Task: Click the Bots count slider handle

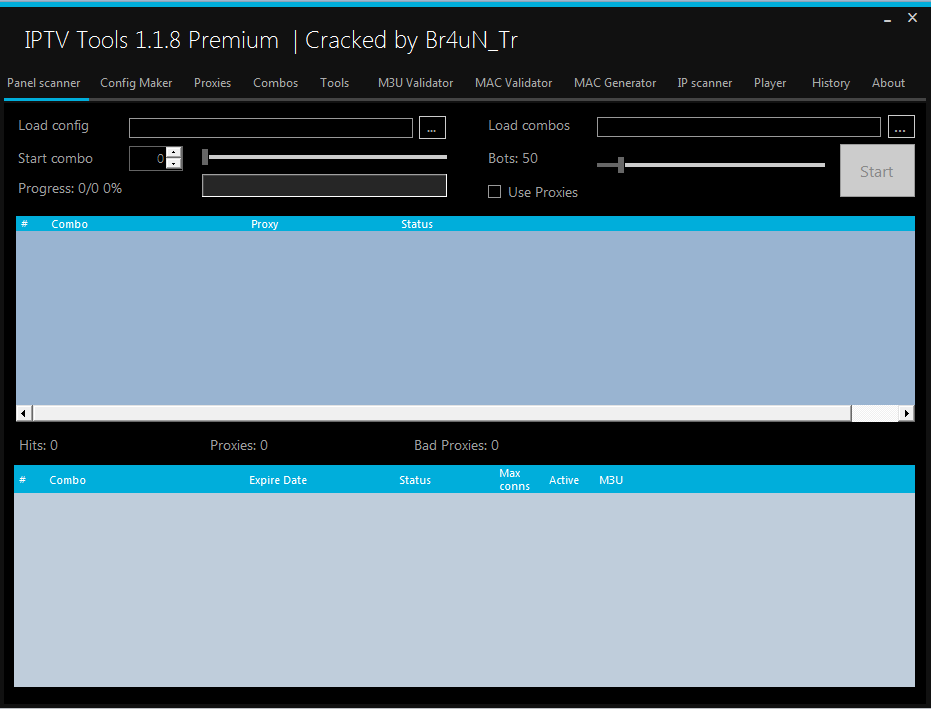Action: tap(621, 165)
